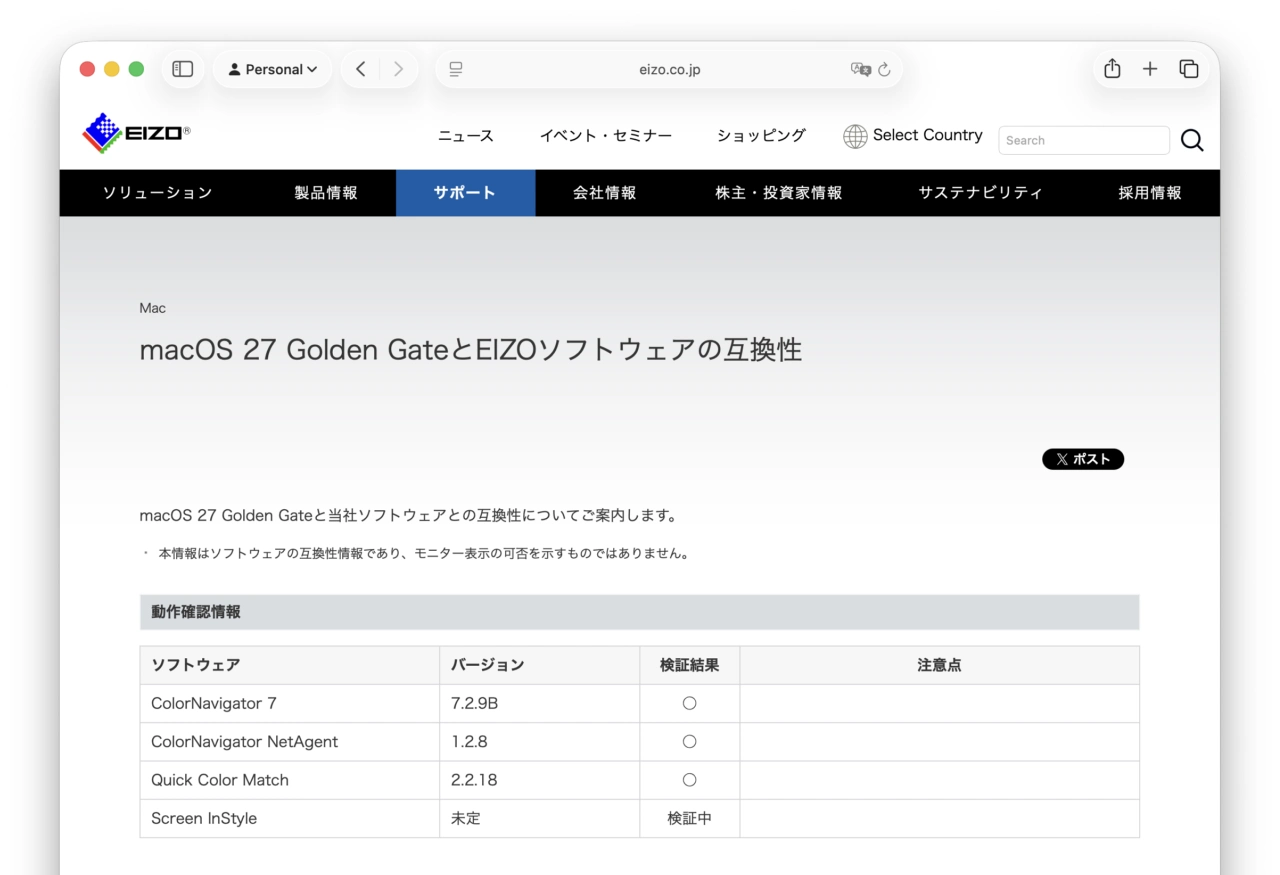Click the circle result for ColorNavigator 7
The height and width of the screenshot is (875, 1280).
[x=689, y=703]
